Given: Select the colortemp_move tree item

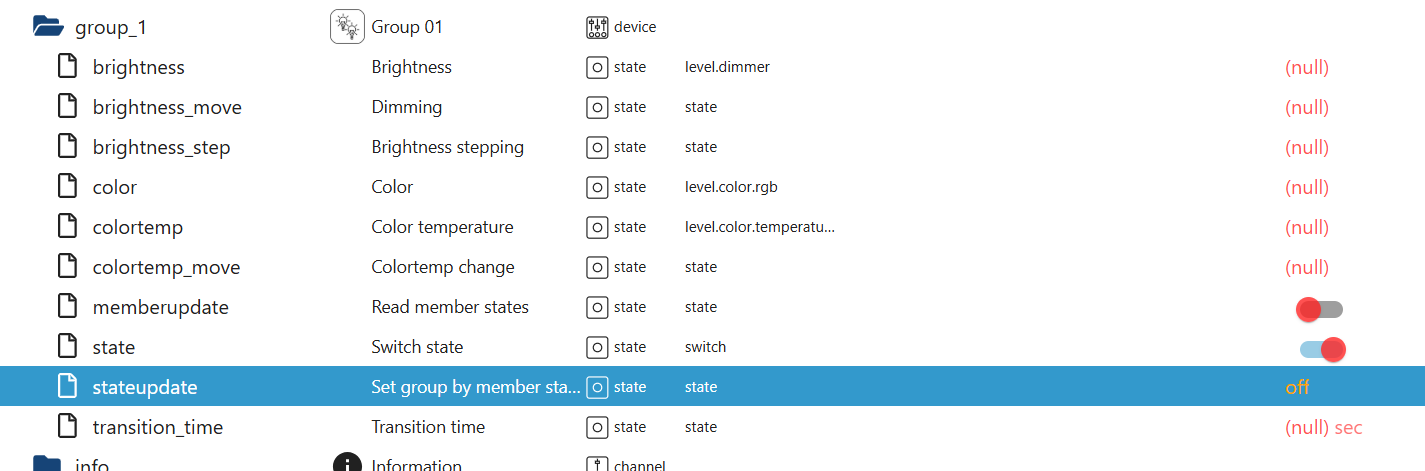Looking at the screenshot, I should 166,267.
